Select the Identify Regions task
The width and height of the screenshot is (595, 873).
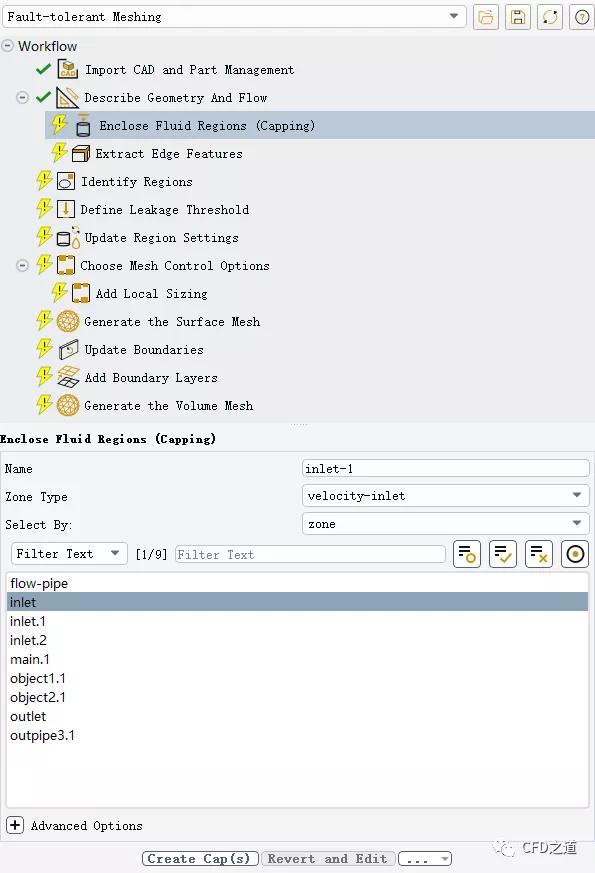tap(137, 182)
